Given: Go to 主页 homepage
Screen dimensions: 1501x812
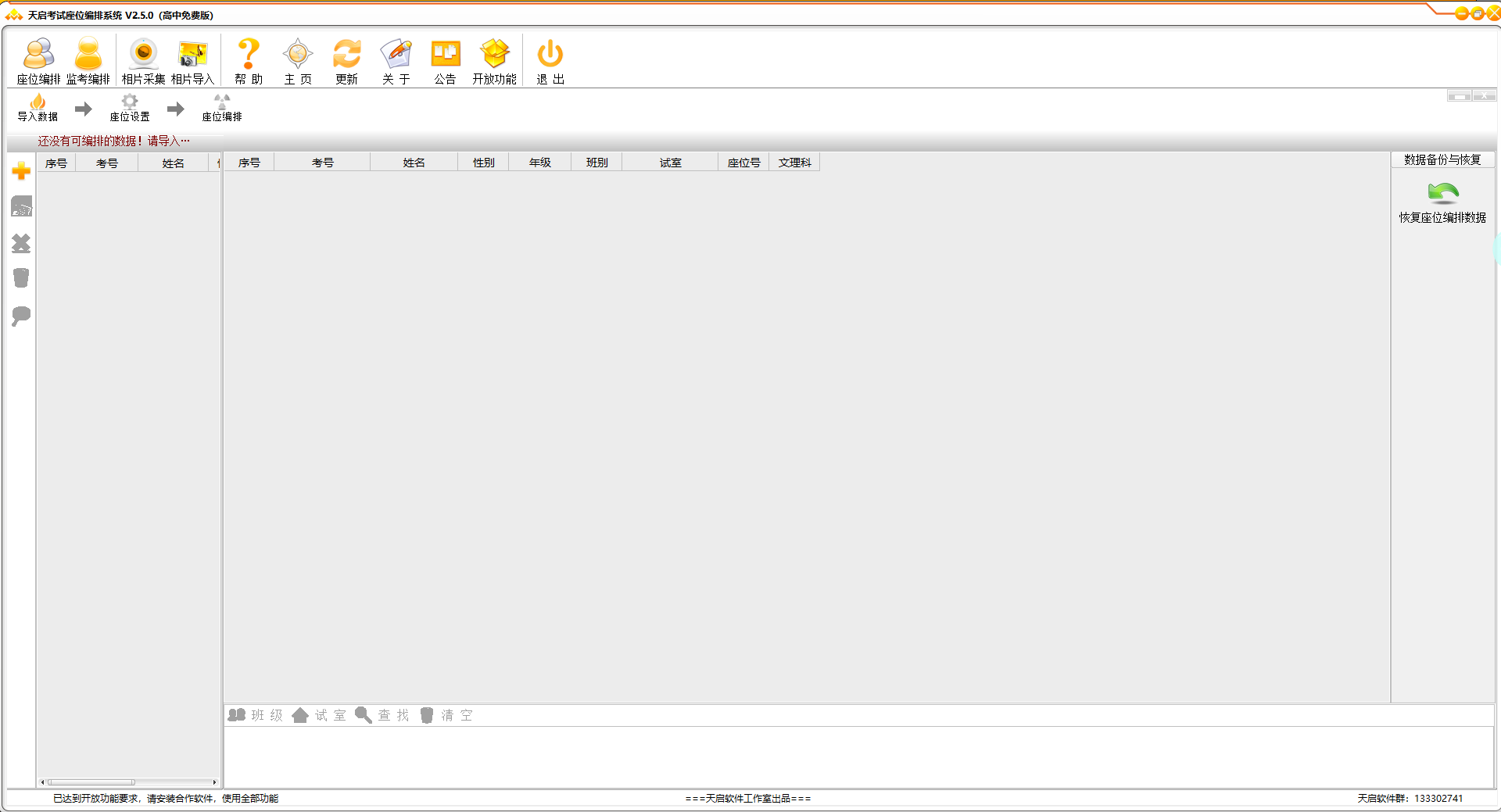Looking at the screenshot, I should [x=298, y=61].
